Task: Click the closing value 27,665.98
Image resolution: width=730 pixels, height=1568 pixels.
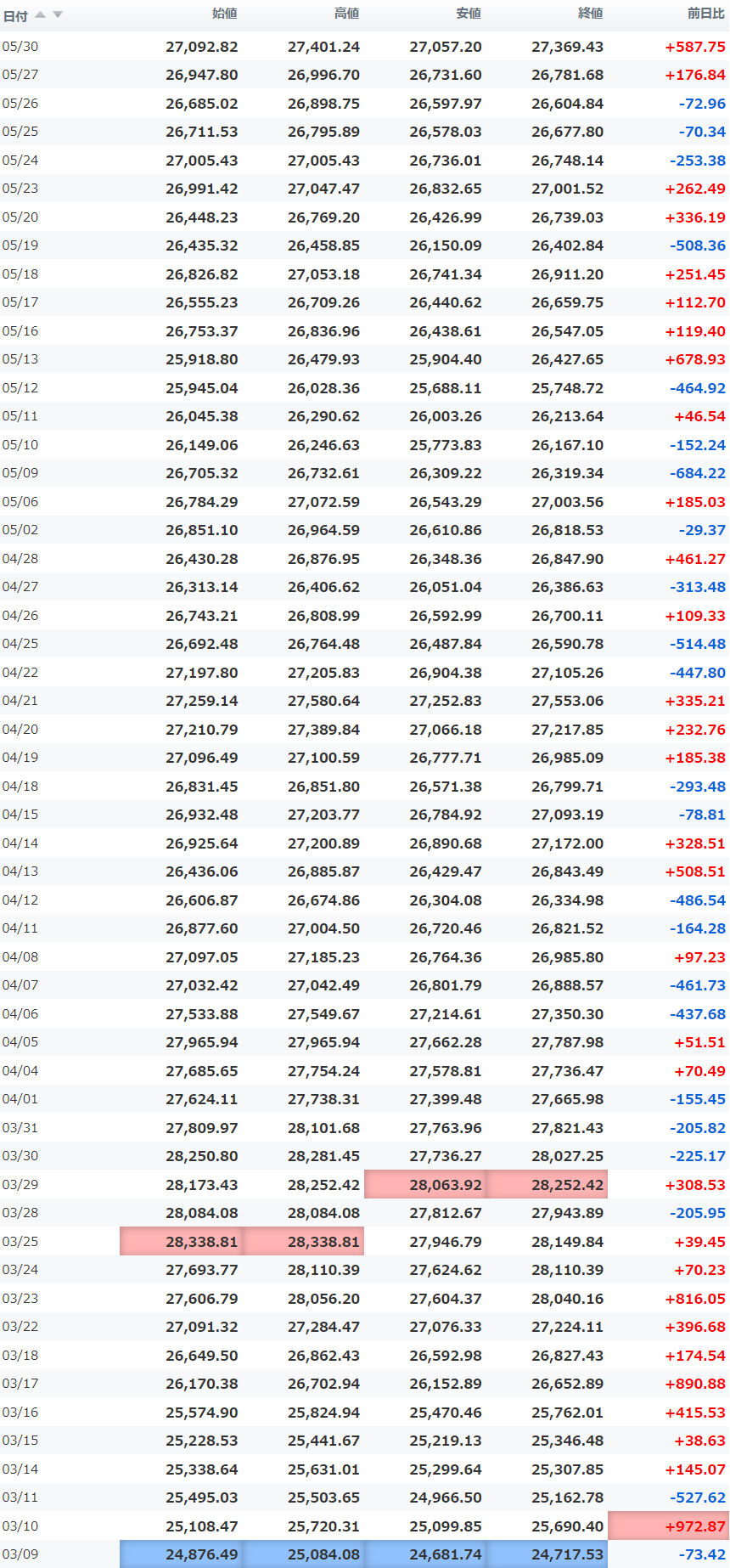Action: (568, 1099)
